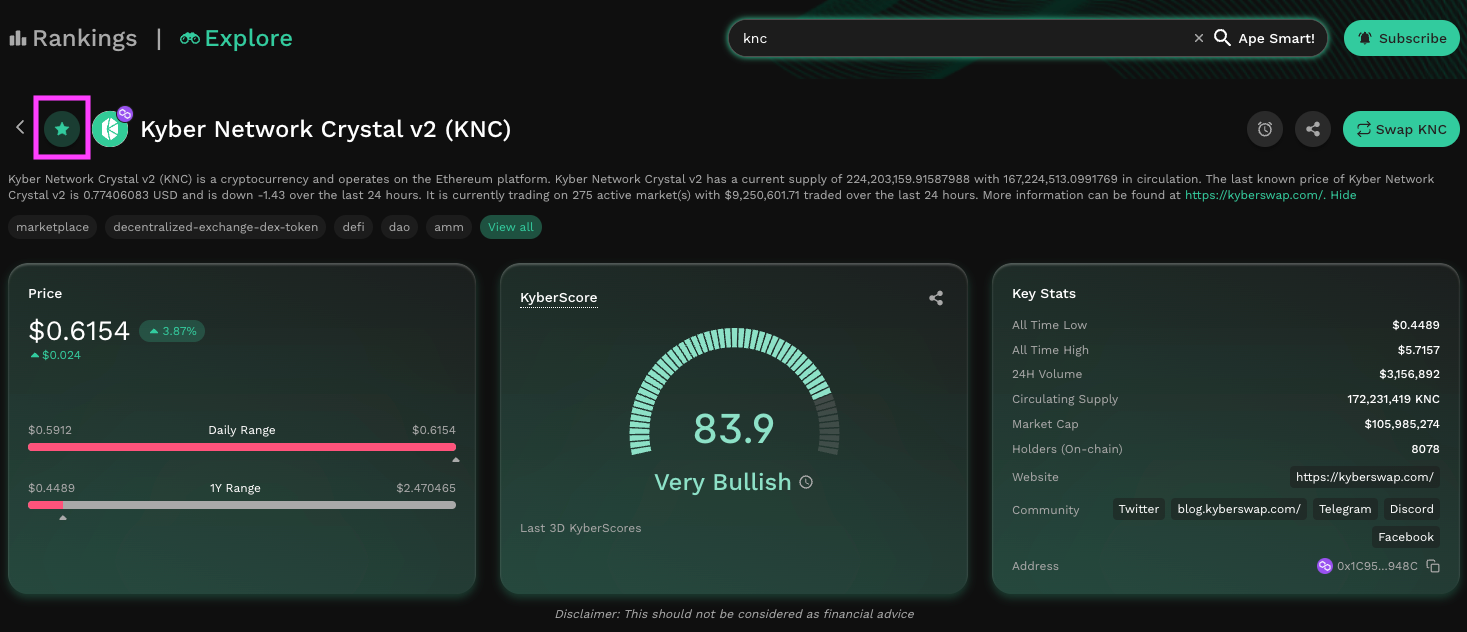Click the Last 3D KyberScores label

click(581, 528)
